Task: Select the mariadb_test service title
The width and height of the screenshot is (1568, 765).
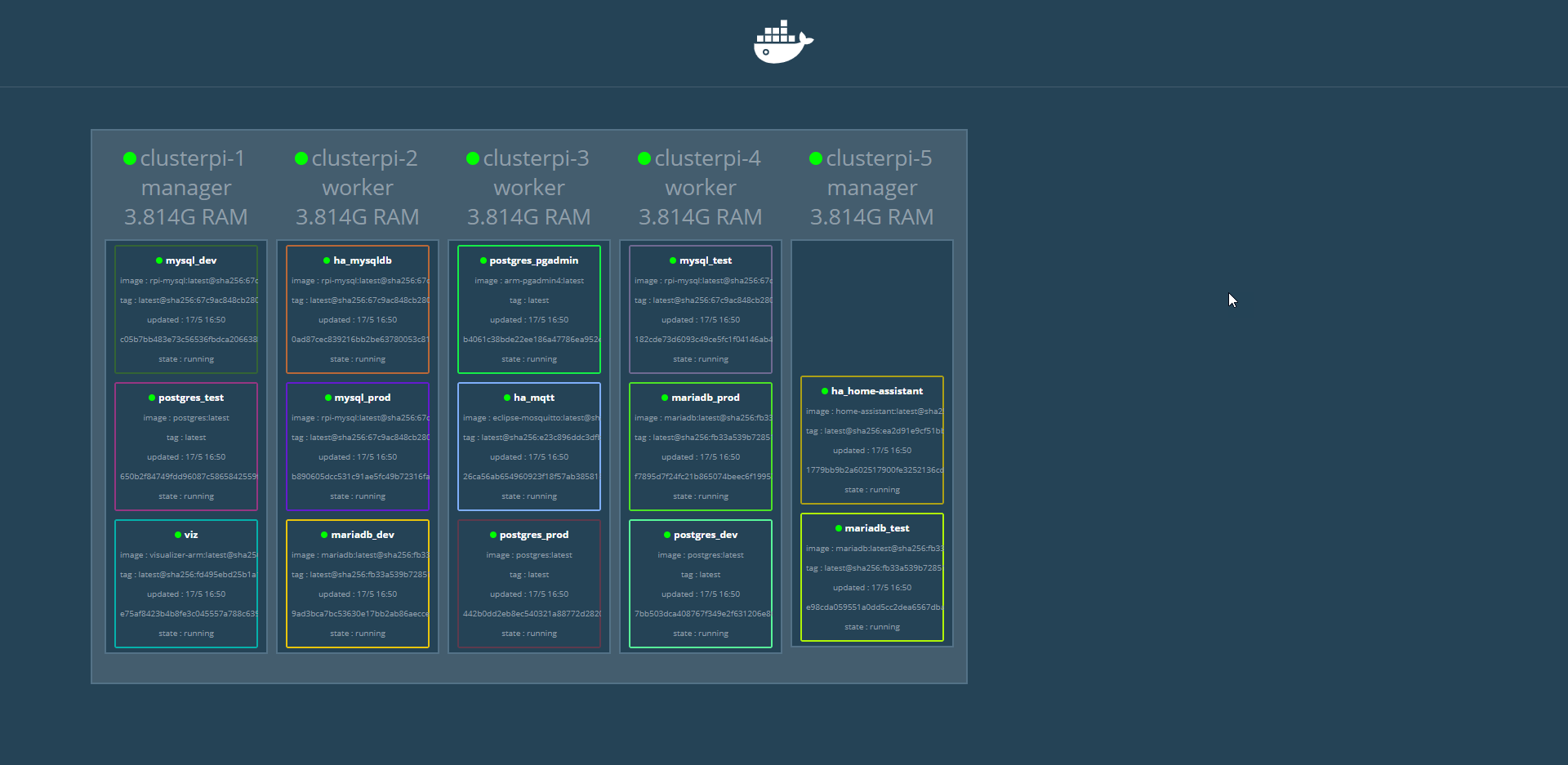Action: click(x=877, y=528)
